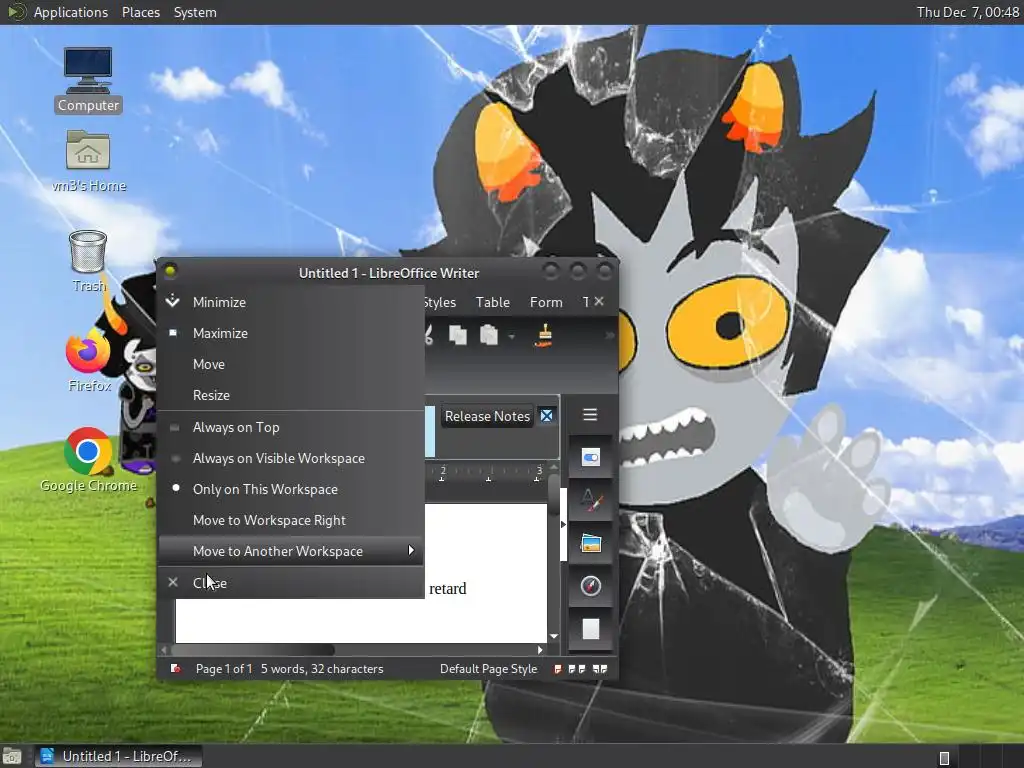This screenshot has height=768, width=1024.
Task: Click the document modified save indicator icon
Action: pyautogui.click(x=175, y=669)
